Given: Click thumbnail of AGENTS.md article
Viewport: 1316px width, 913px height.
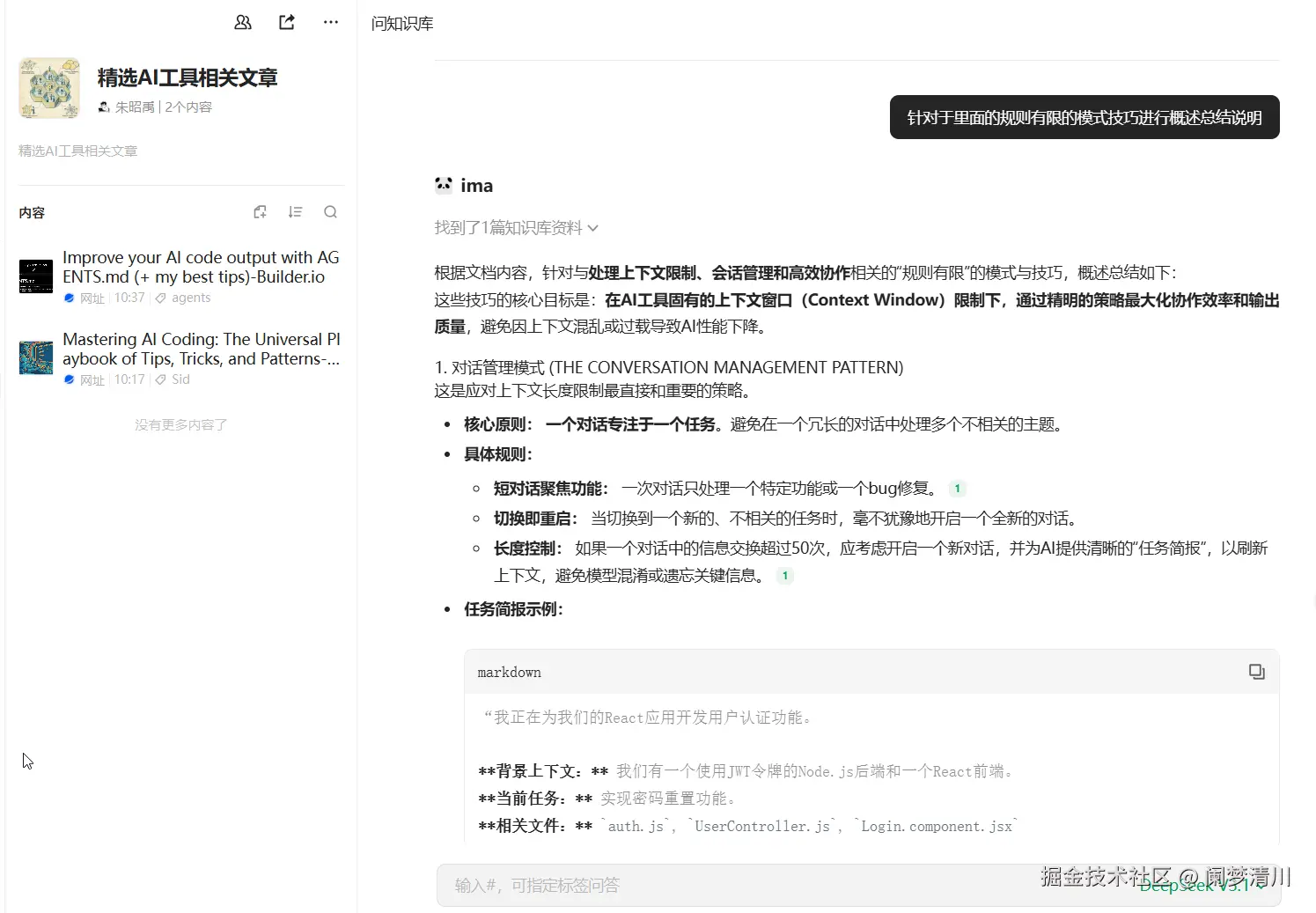Looking at the screenshot, I should click(x=36, y=276).
